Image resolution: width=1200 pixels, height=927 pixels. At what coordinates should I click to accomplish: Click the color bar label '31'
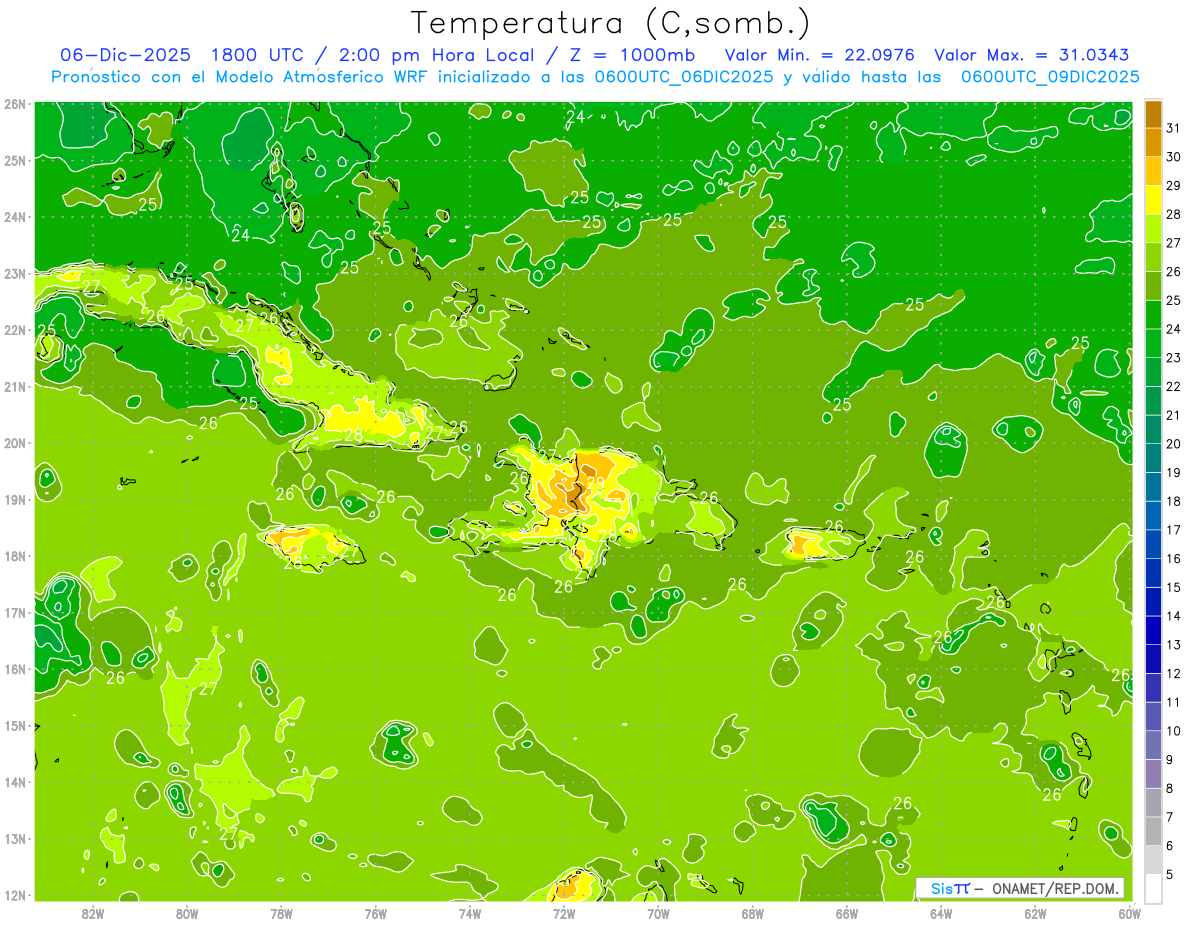(x=1173, y=129)
